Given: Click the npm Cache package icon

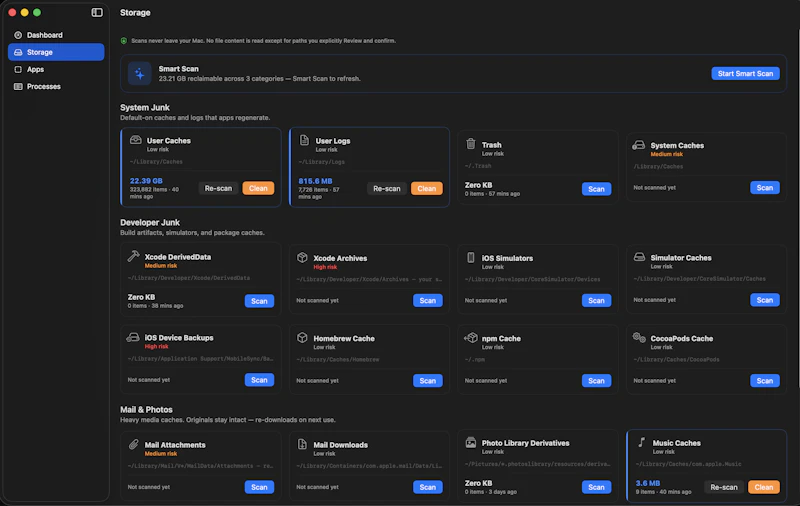Looking at the screenshot, I should (x=471, y=338).
